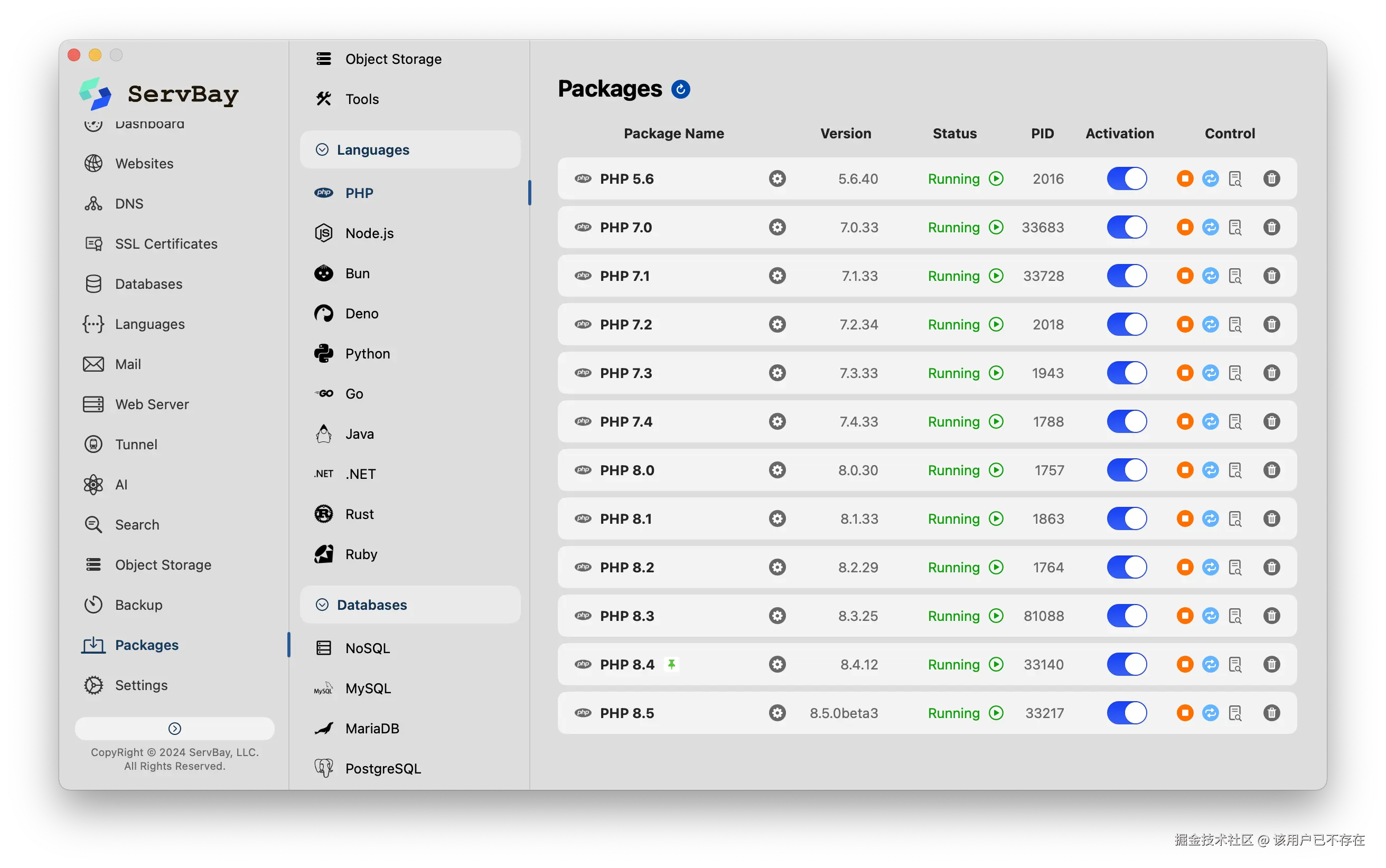The width and height of the screenshot is (1386, 868).
Task: Open MariaDB under the Databases section
Action: coord(372,729)
